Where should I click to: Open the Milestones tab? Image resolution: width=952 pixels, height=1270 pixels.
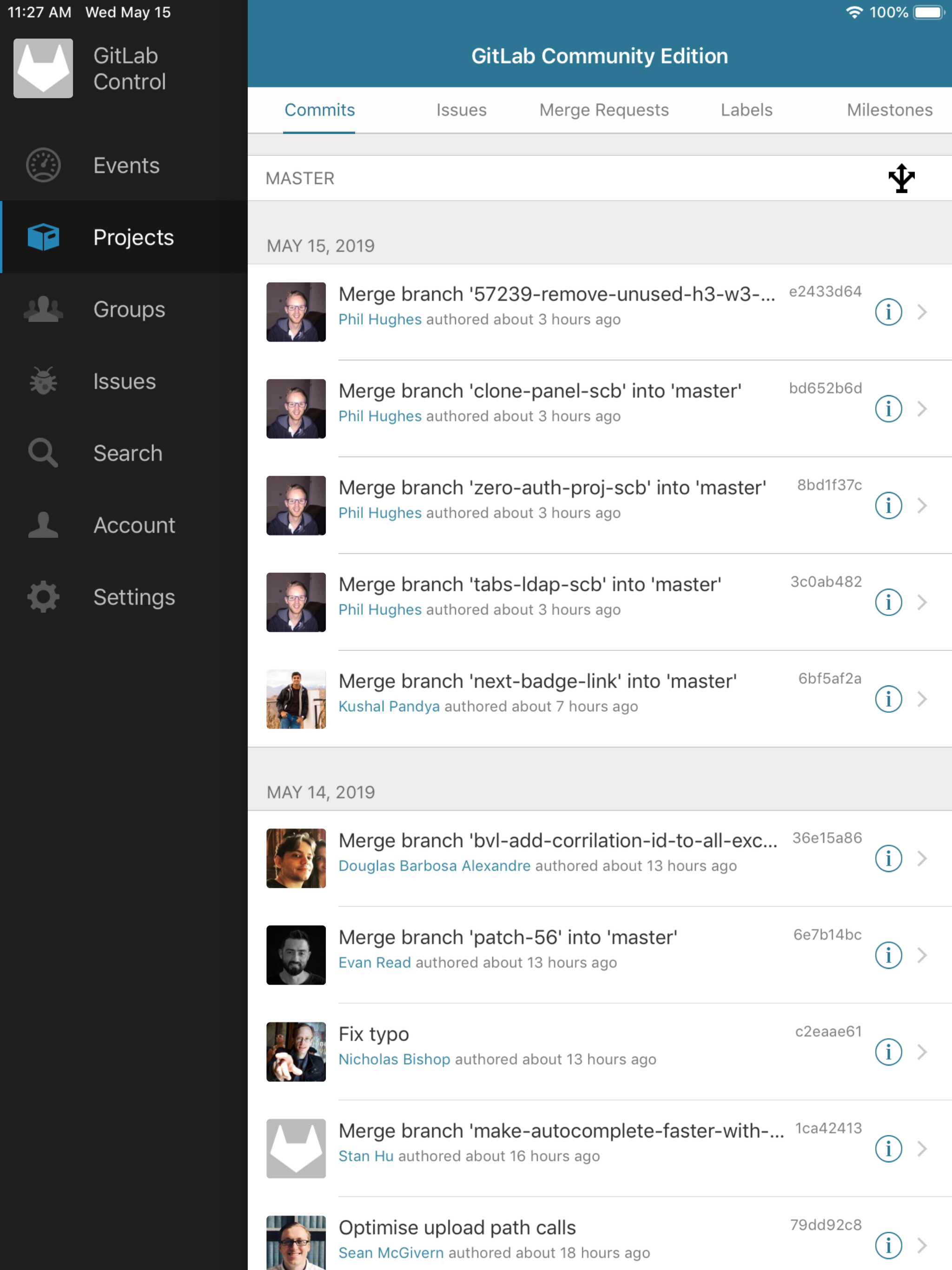click(x=889, y=110)
